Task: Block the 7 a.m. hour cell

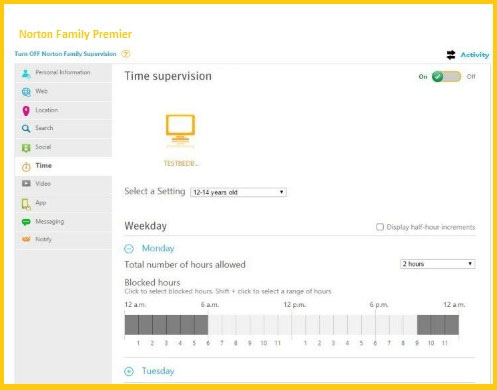Action: 229,325
